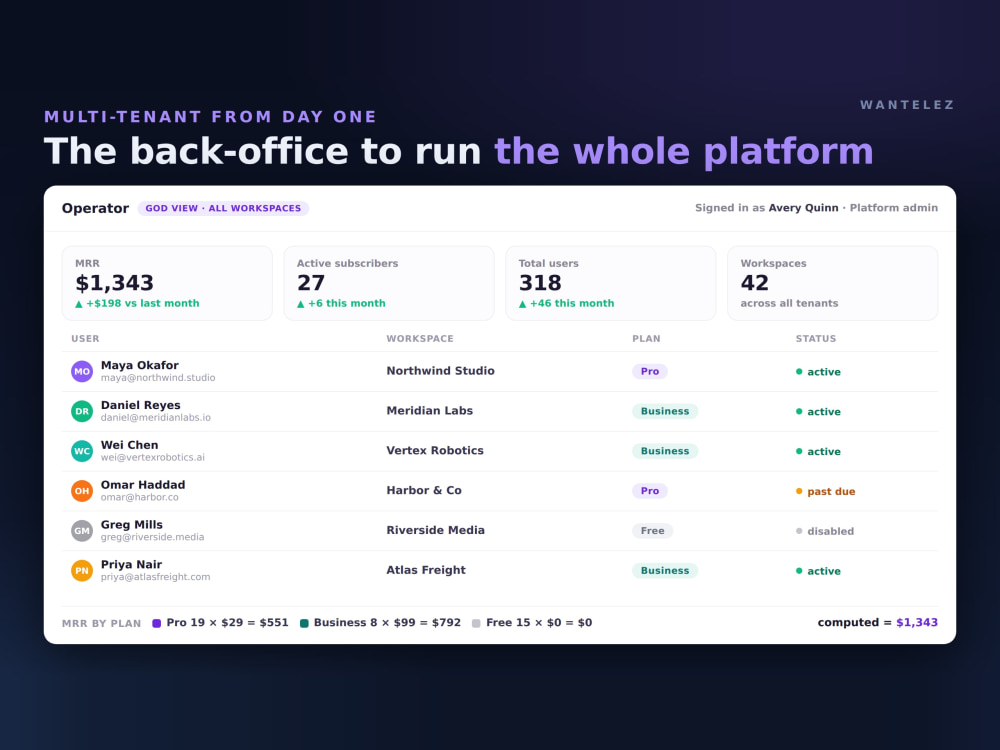Viewport: 1000px width, 750px height.
Task: Click the PLAN column header
Action: point(646,339)
